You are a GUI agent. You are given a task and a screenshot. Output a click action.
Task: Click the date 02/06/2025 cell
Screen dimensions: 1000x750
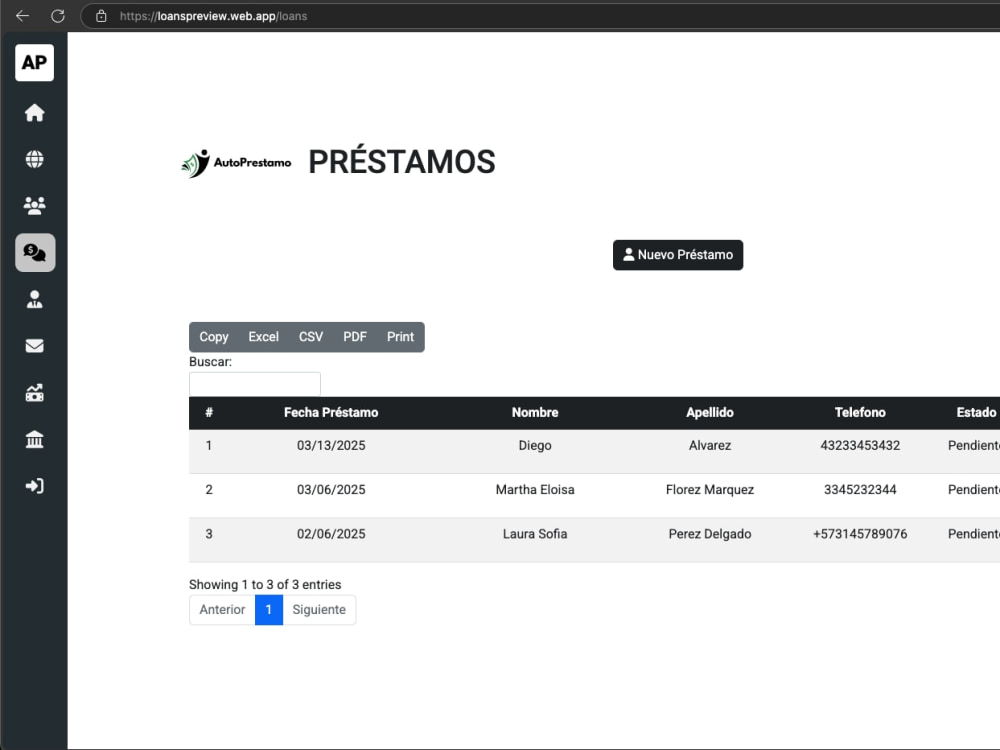(331, 534)
